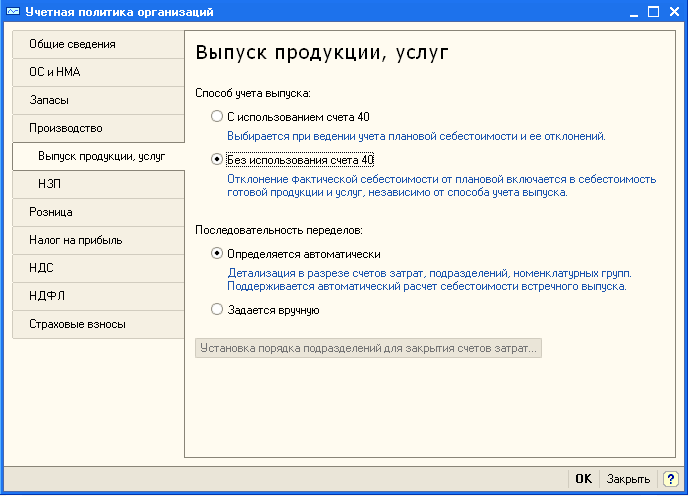Click the window icon in title bar

(x=13, y=12)
